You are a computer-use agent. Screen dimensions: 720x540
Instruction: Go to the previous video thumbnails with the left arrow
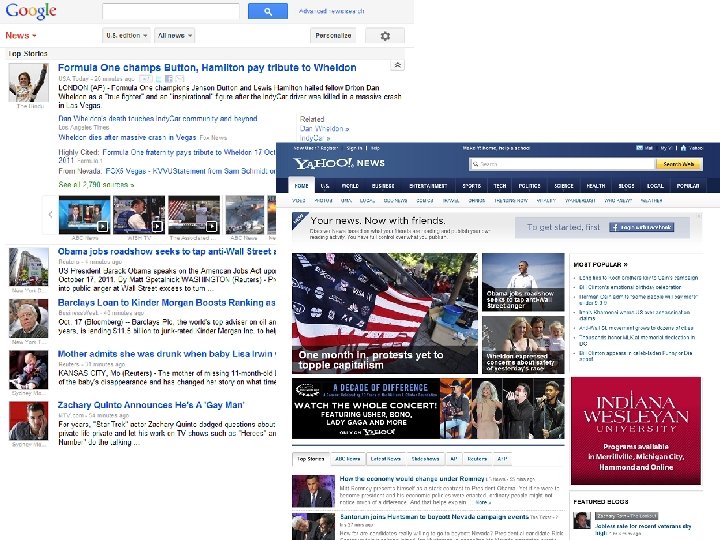tap(50, 214)
